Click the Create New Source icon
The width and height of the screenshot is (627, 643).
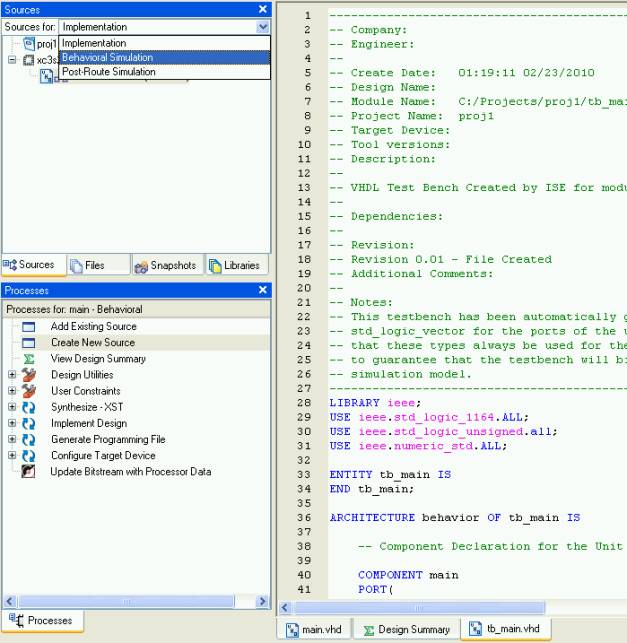click(x=28, y=343)
